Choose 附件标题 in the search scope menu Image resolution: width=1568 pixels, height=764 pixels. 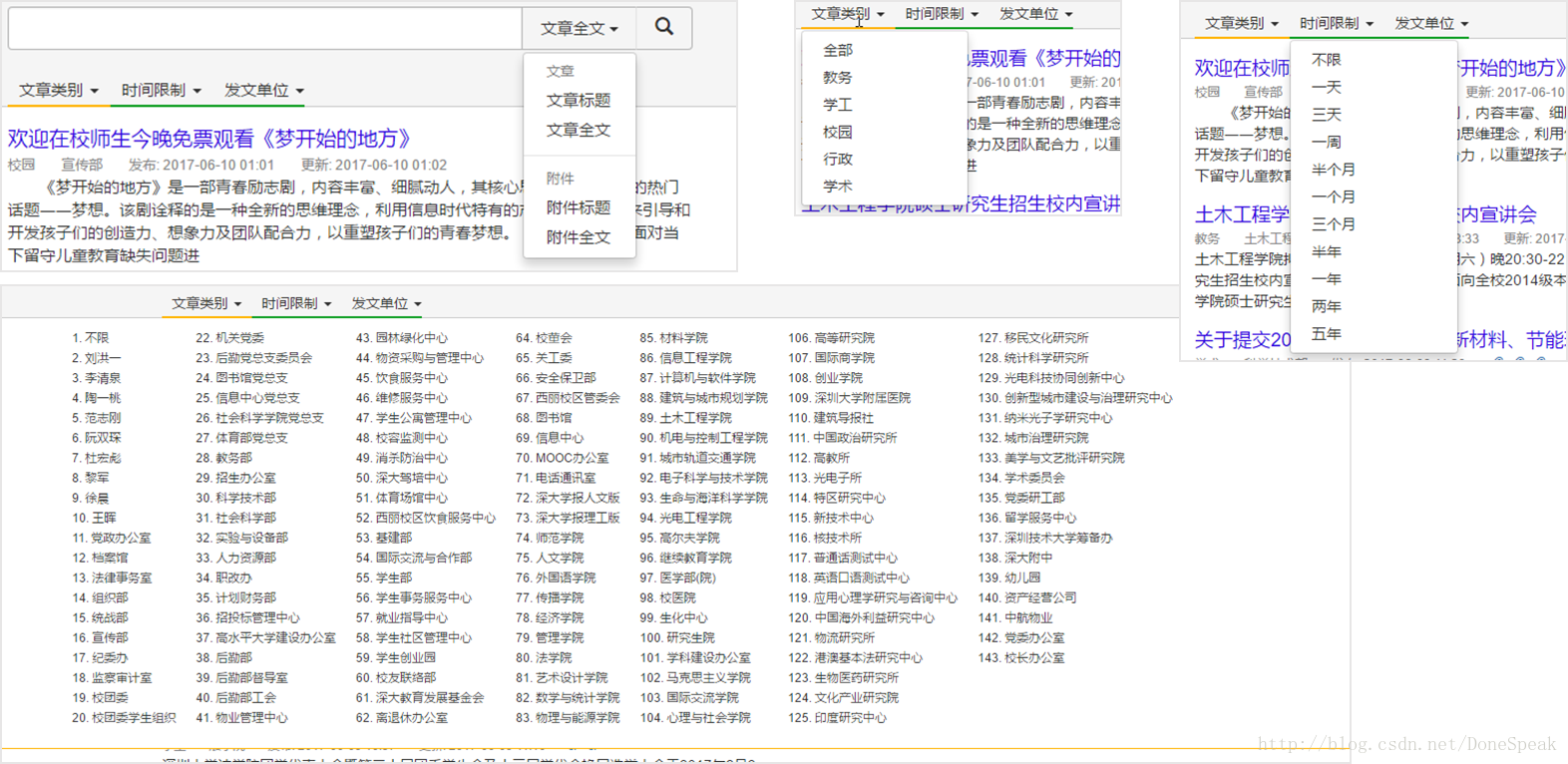pos(579,207)
